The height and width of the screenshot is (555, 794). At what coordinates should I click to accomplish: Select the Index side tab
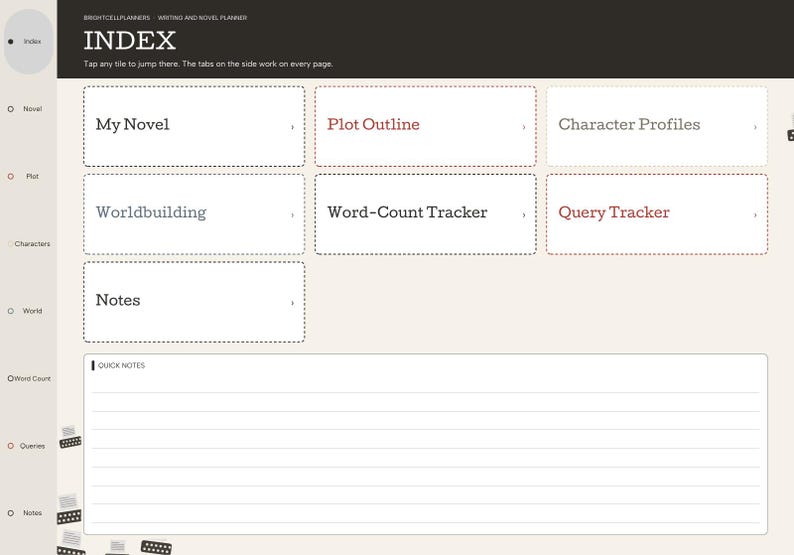click(29, 42)
